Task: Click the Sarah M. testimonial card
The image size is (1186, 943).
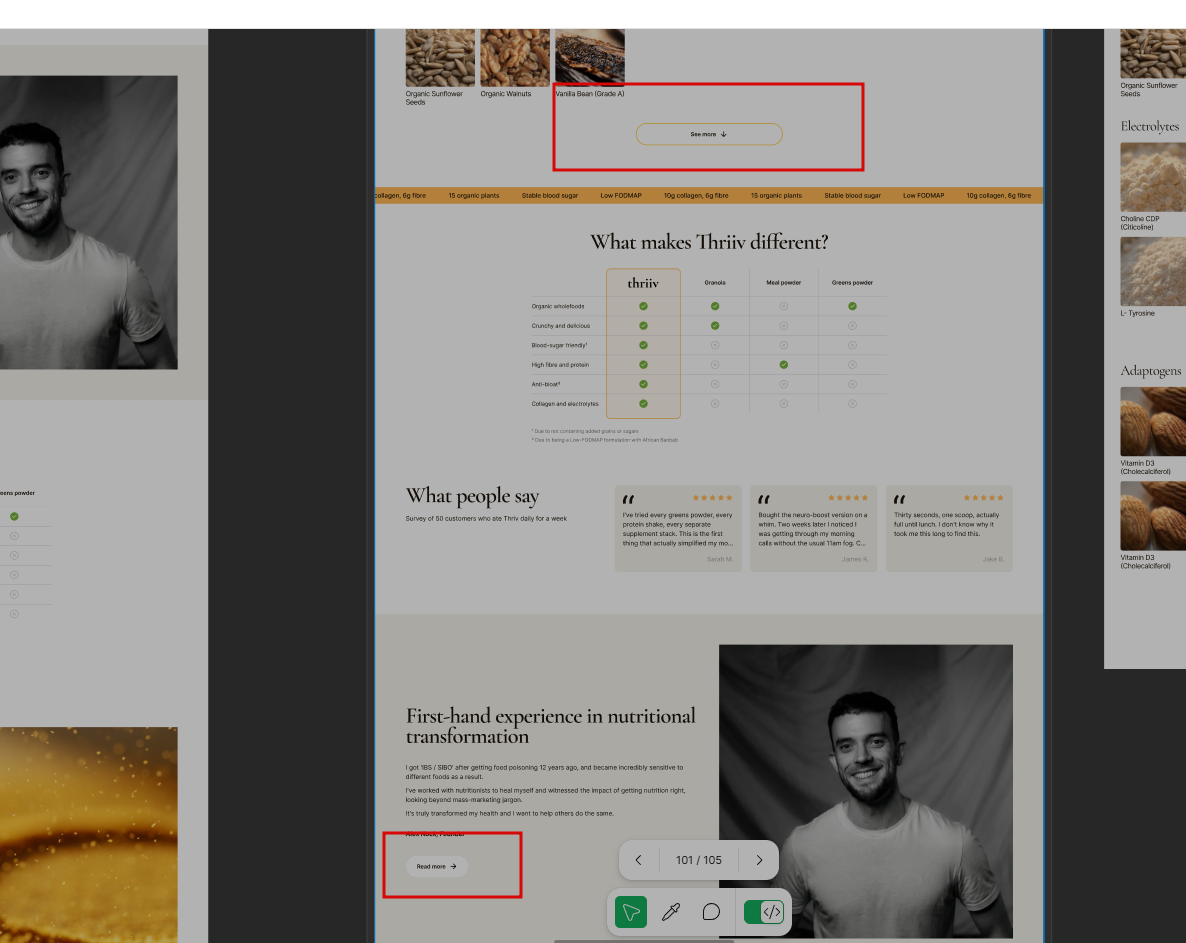Action: (x=678, y=529)
